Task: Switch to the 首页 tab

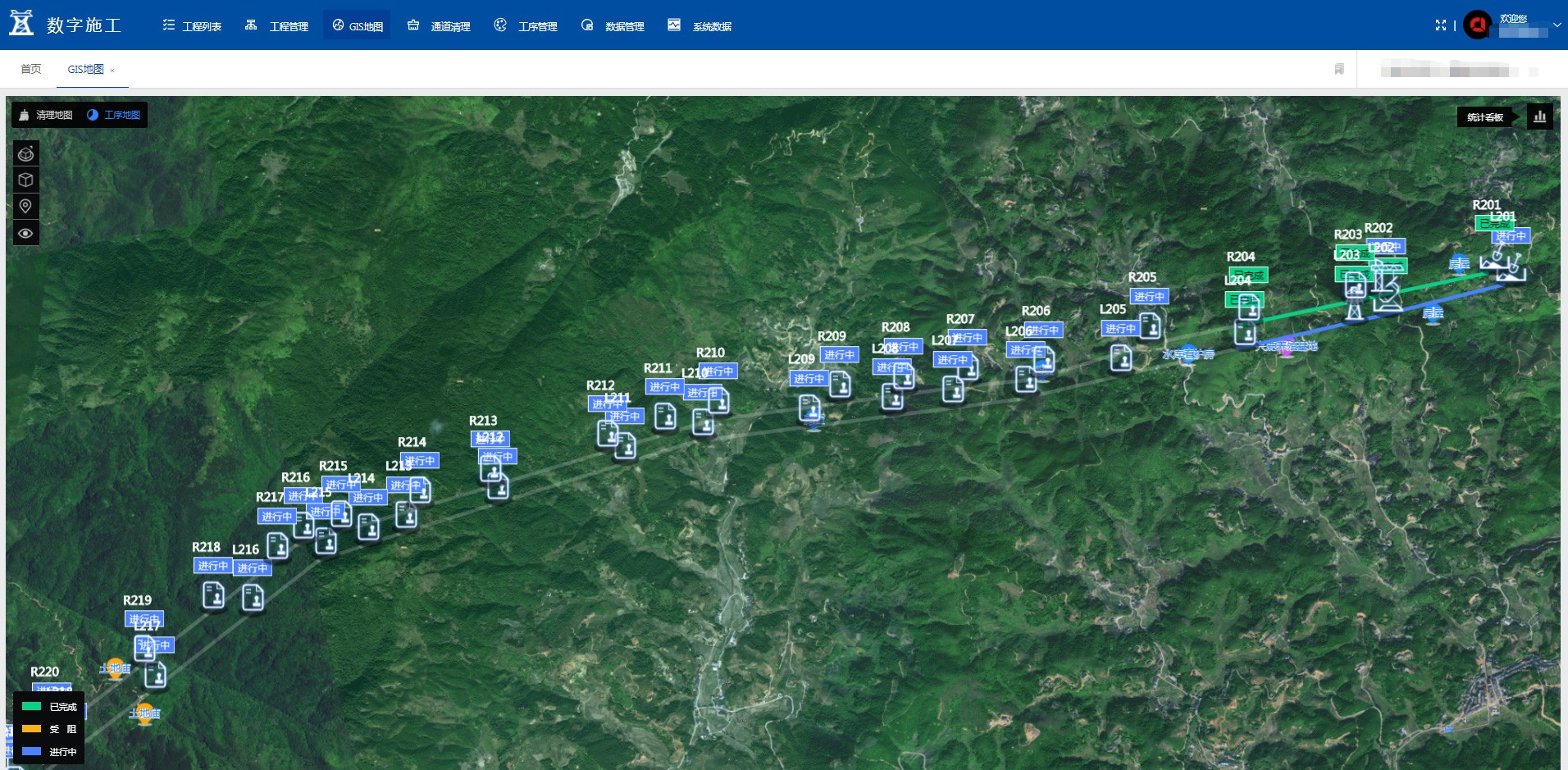Action: (31, 70)
